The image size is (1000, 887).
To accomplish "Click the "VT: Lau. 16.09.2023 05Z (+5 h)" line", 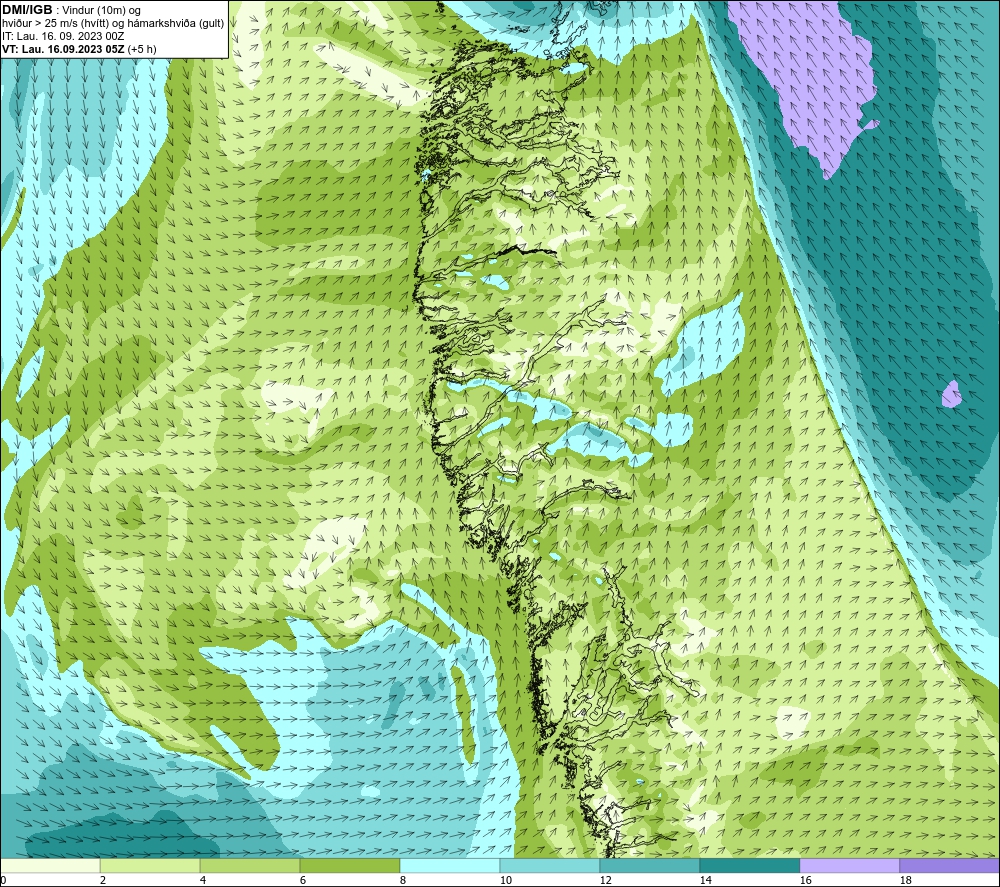I will 79,49.
